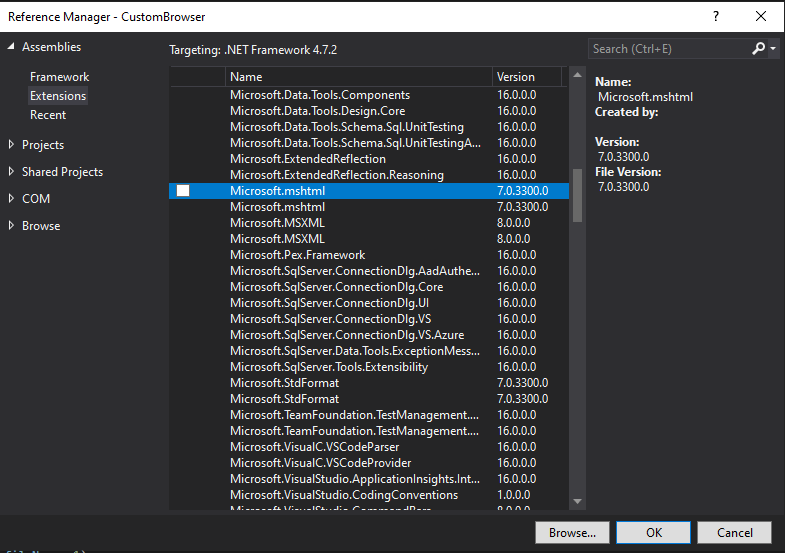
Task: Sort list by the Name column header
Action: 358,77
